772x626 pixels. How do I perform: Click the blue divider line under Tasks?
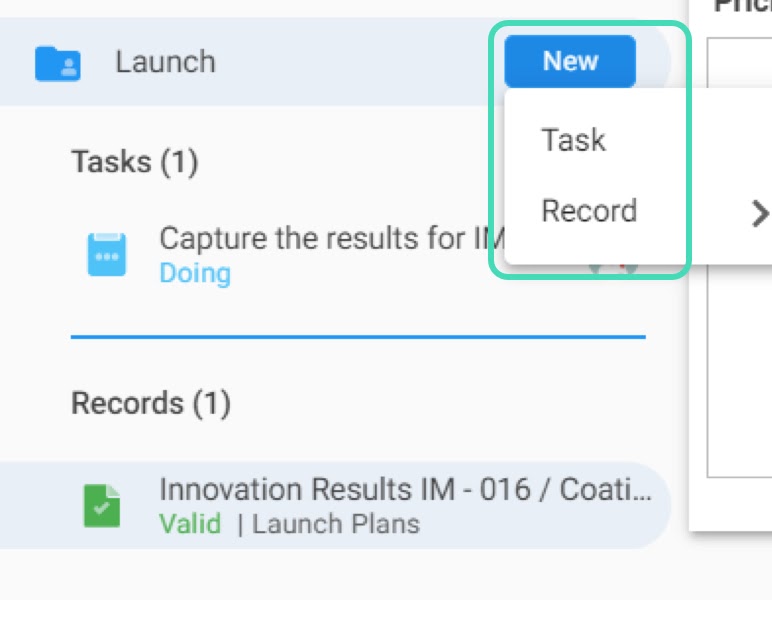[x=358, y=337]
